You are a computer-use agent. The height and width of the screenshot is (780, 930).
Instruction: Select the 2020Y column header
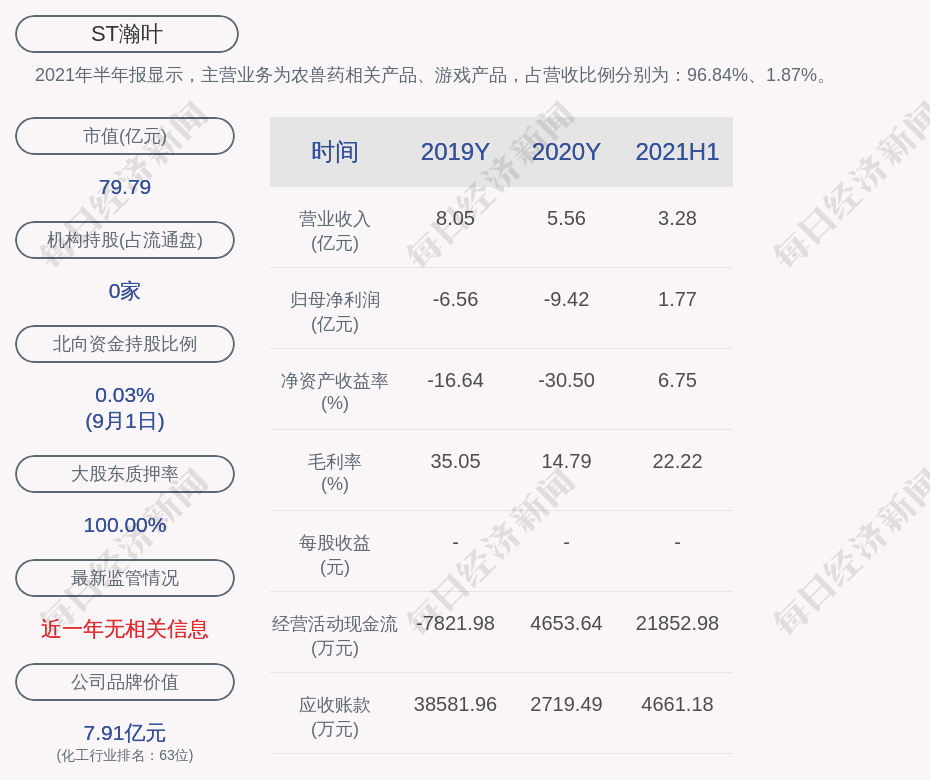tap(566, 152)
